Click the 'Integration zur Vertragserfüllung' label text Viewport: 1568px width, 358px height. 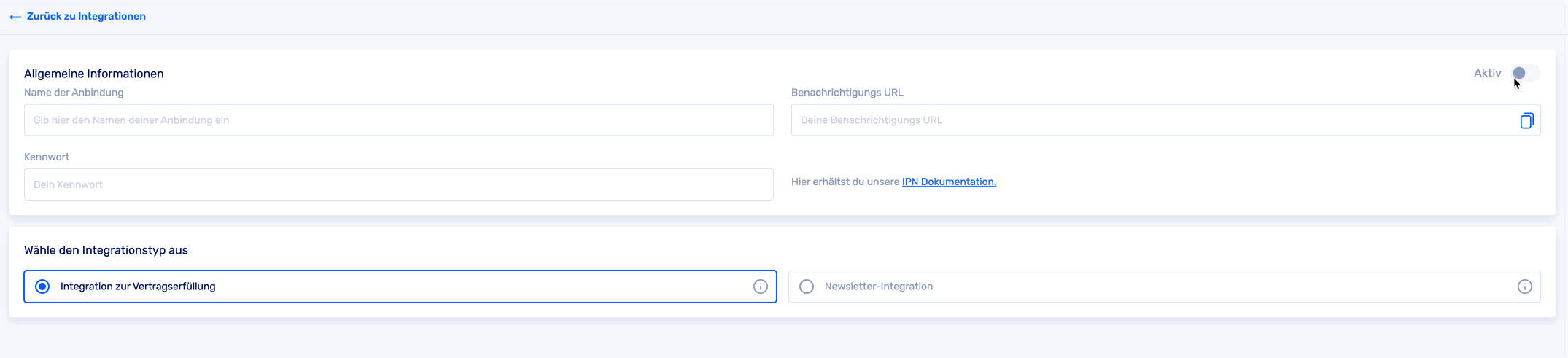tap(138, 287)
